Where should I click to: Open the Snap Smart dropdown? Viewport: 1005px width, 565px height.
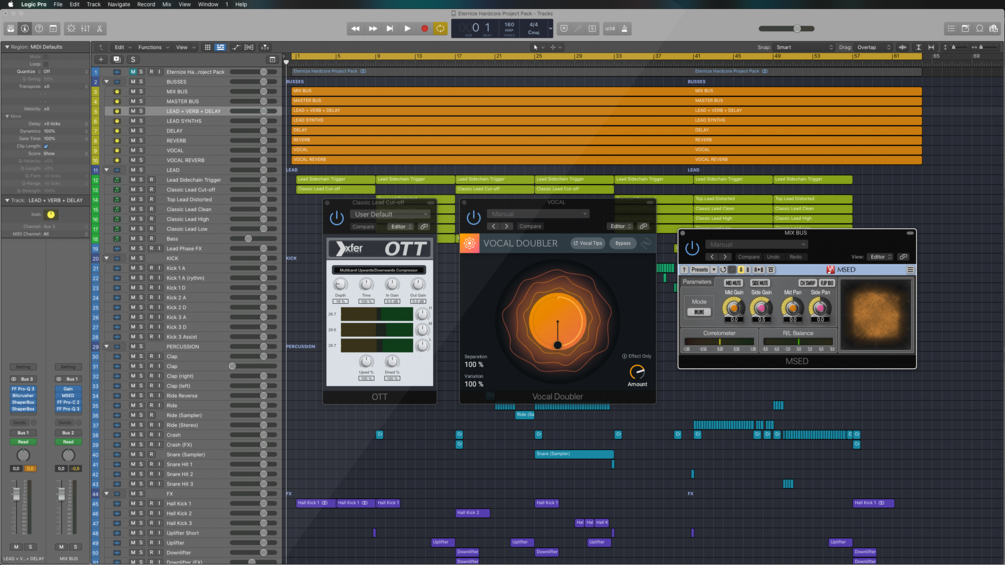[804, 47]
